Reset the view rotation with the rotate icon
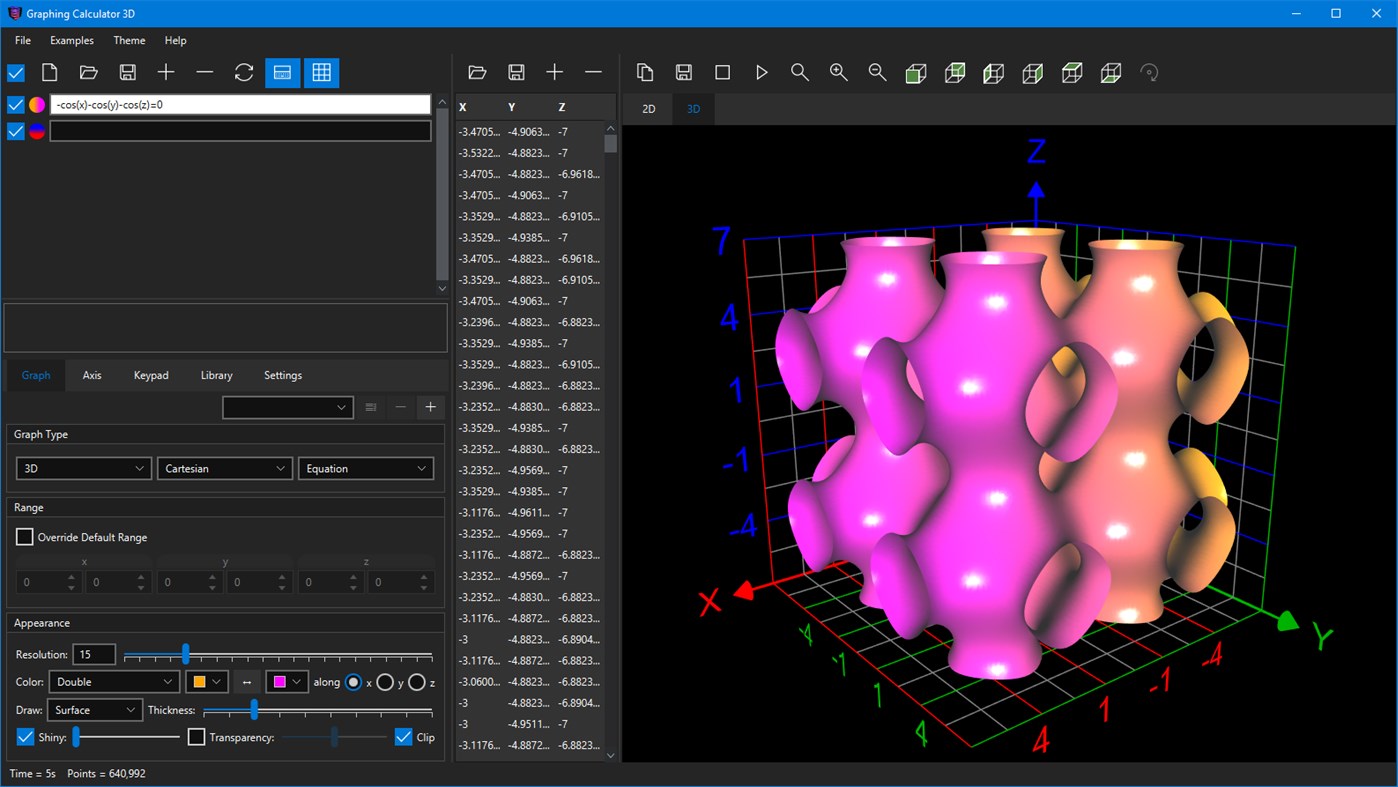The image size is (1398, 787). click(x=1149, y=71)
